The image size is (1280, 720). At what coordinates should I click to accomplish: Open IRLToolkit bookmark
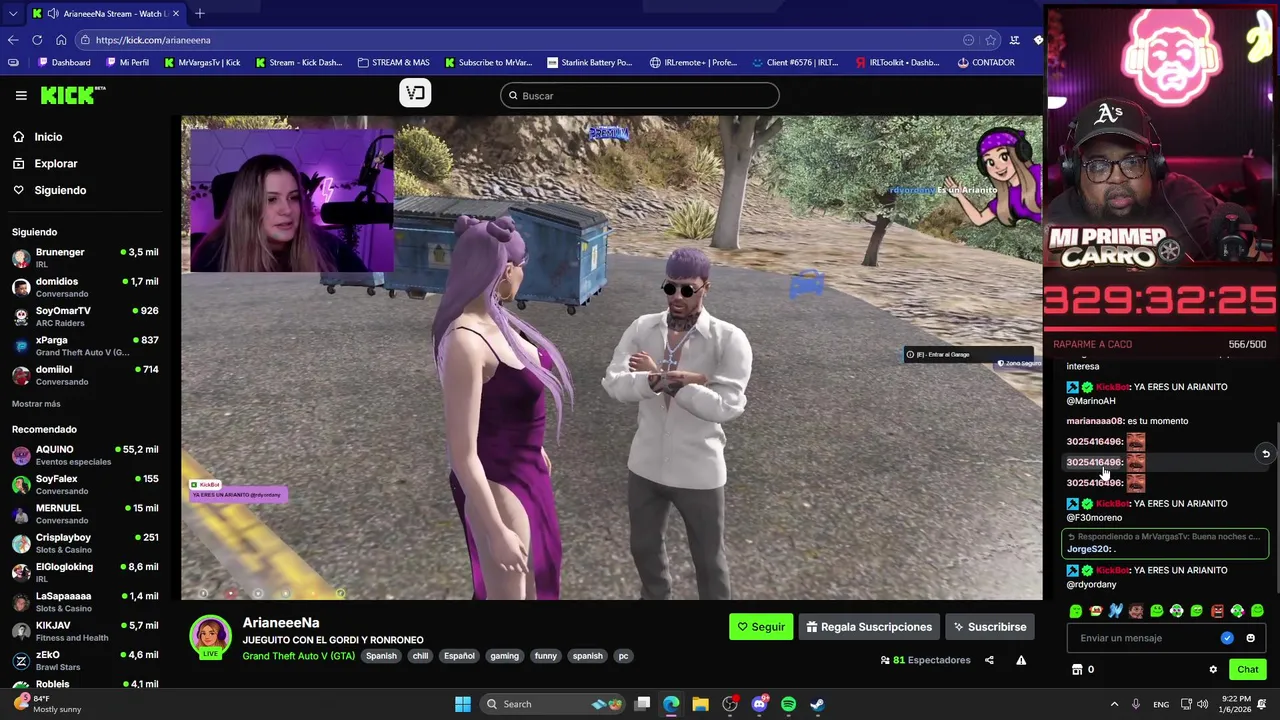coord(897,62)
